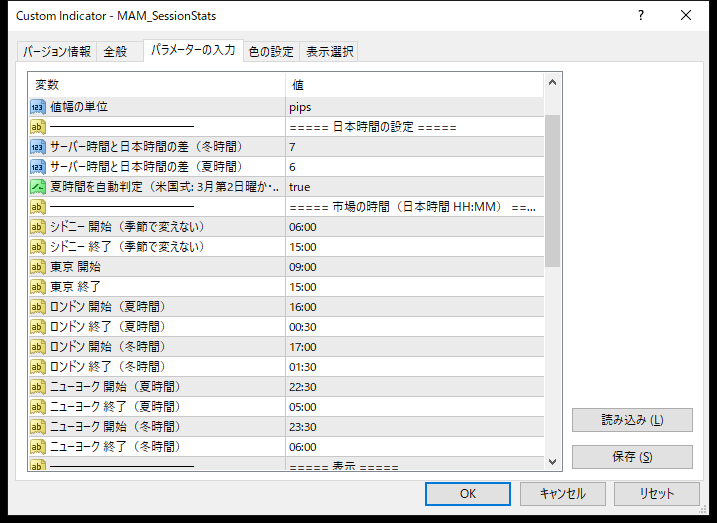Select the 16:00 value for ロンドン 開始（夏時間）

click(415, 307)
